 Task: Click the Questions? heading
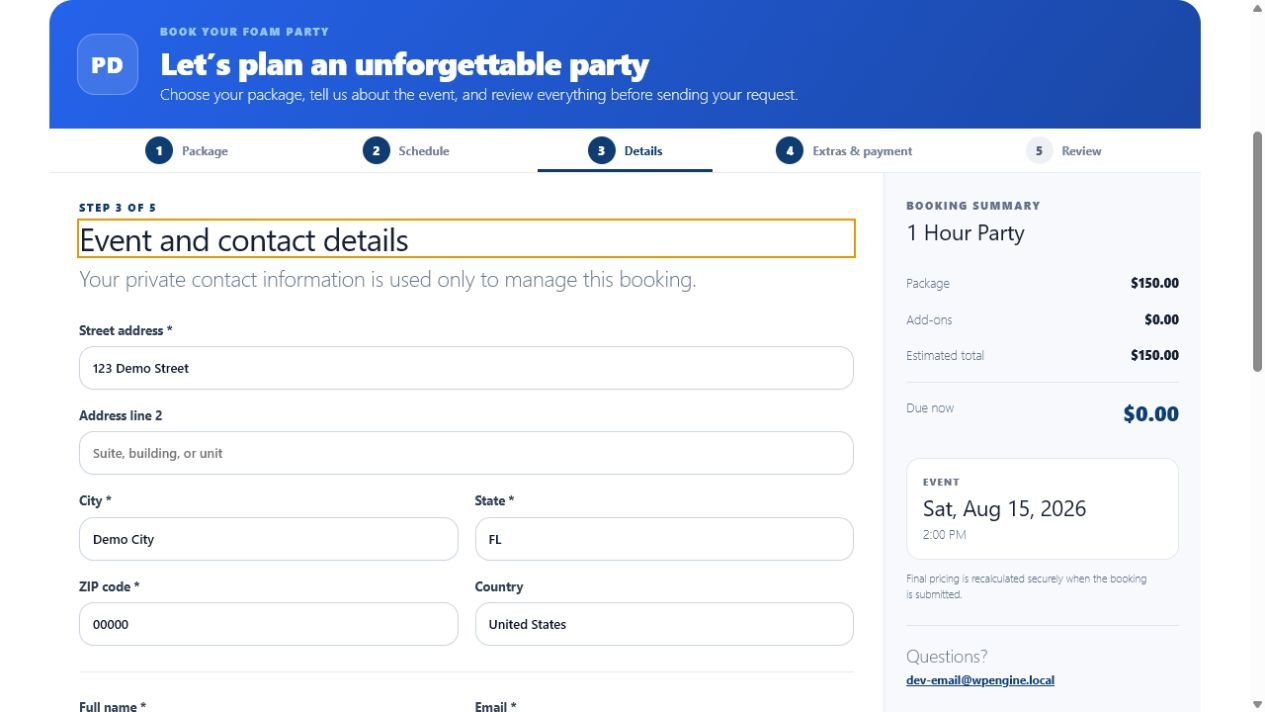pyautogui.click(x=947, y=656)
